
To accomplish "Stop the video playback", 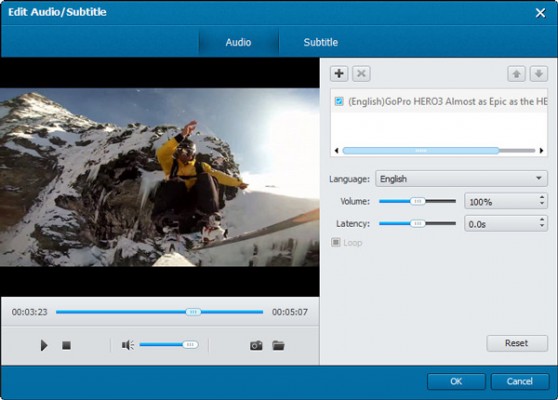I will point(66,345).
